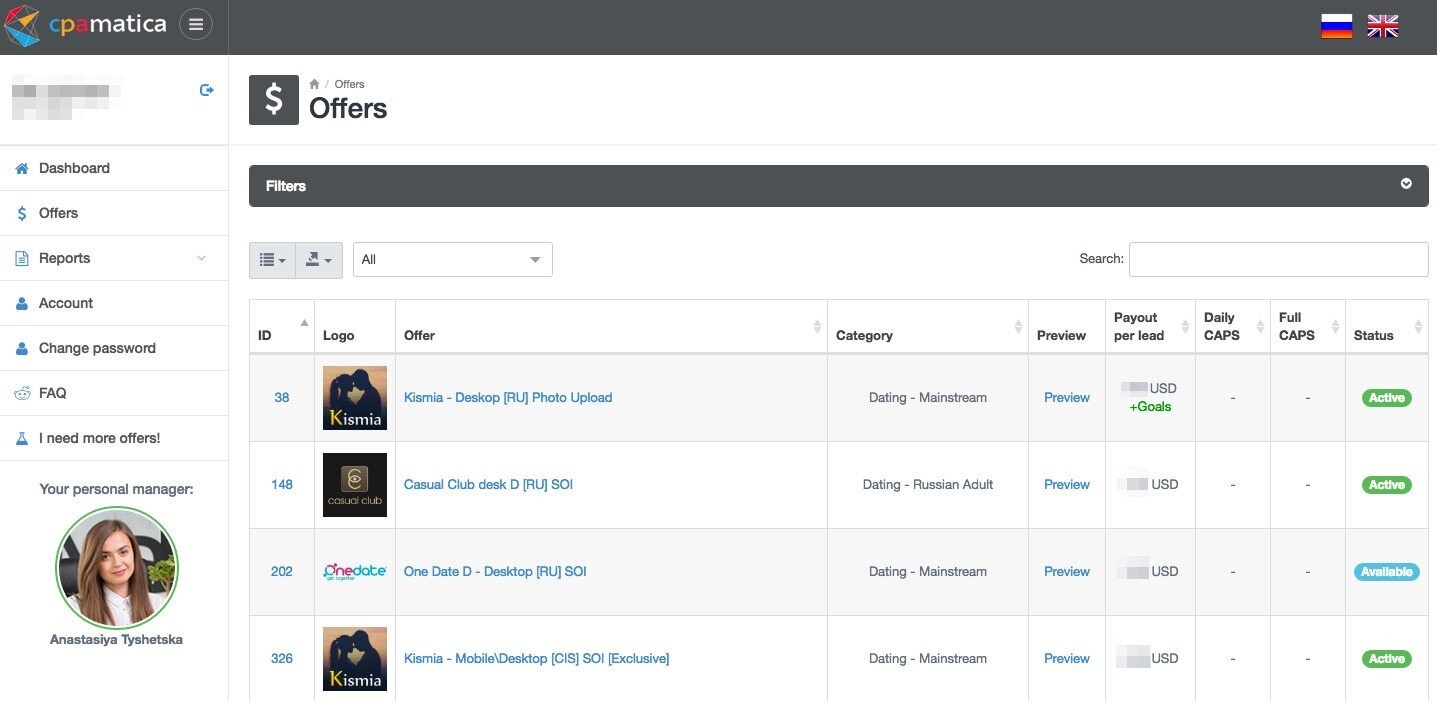Switch language using the Russian flag

(1336, 26)
